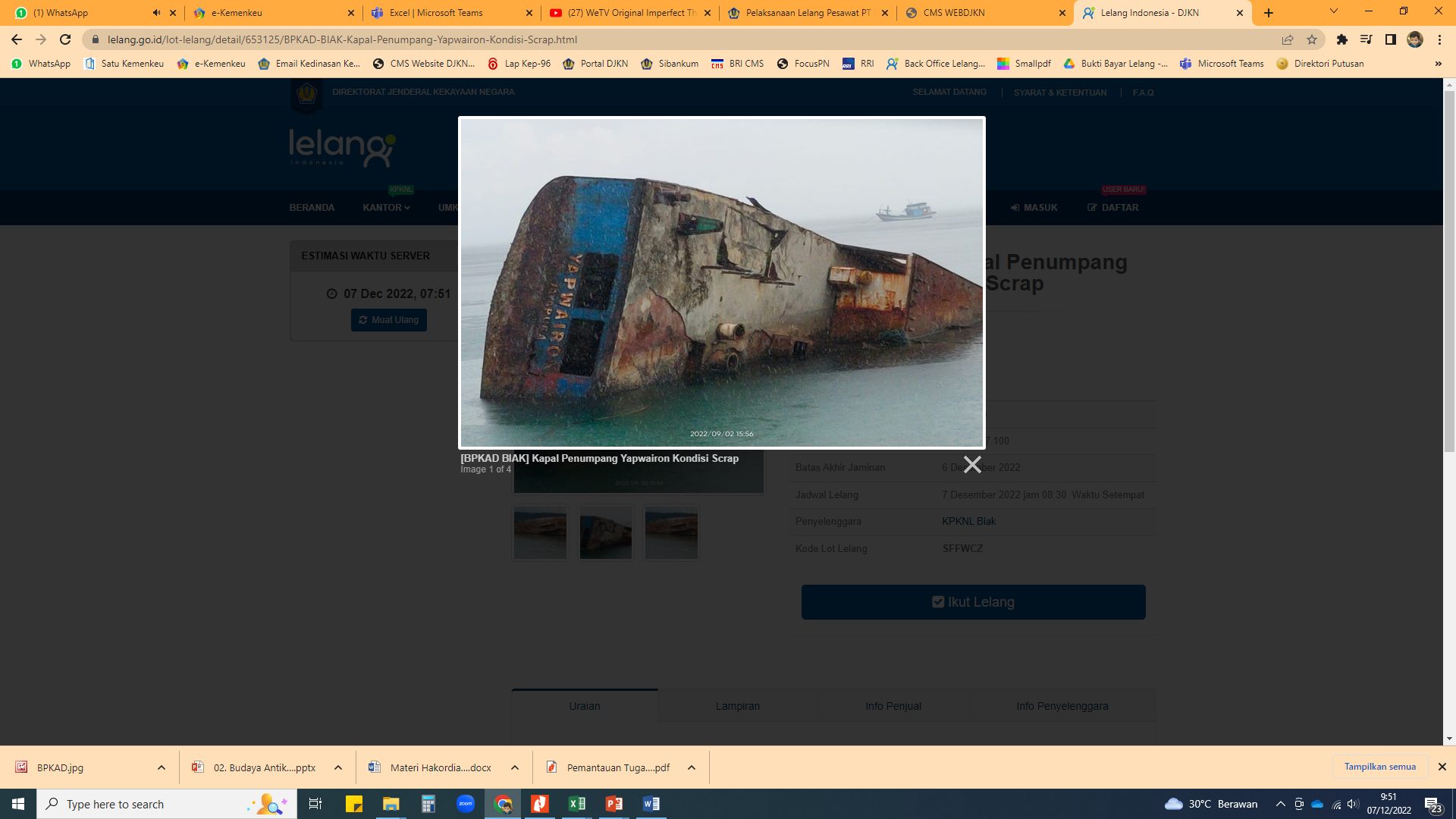This screenshot has width=1456, height=819.
Task: Click Tampilkan semua in downloads bar
Action: tap(1379, 767)
